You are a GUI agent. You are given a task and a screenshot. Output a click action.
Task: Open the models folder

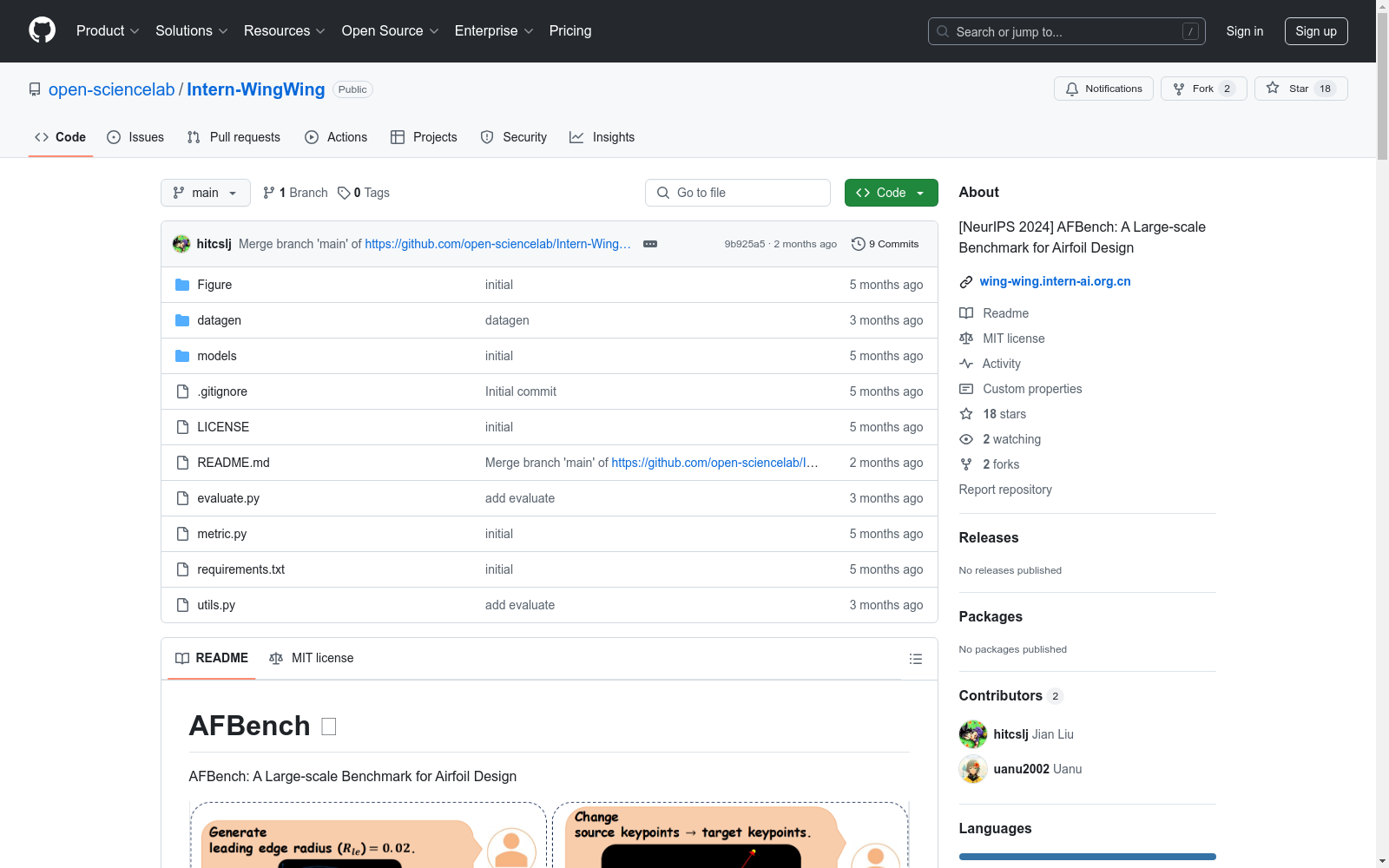(x=217, y=356)
